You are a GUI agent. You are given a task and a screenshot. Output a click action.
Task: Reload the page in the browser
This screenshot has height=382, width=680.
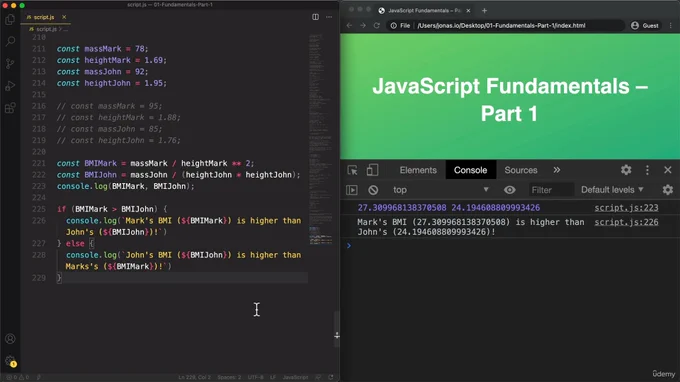(376, 26)
